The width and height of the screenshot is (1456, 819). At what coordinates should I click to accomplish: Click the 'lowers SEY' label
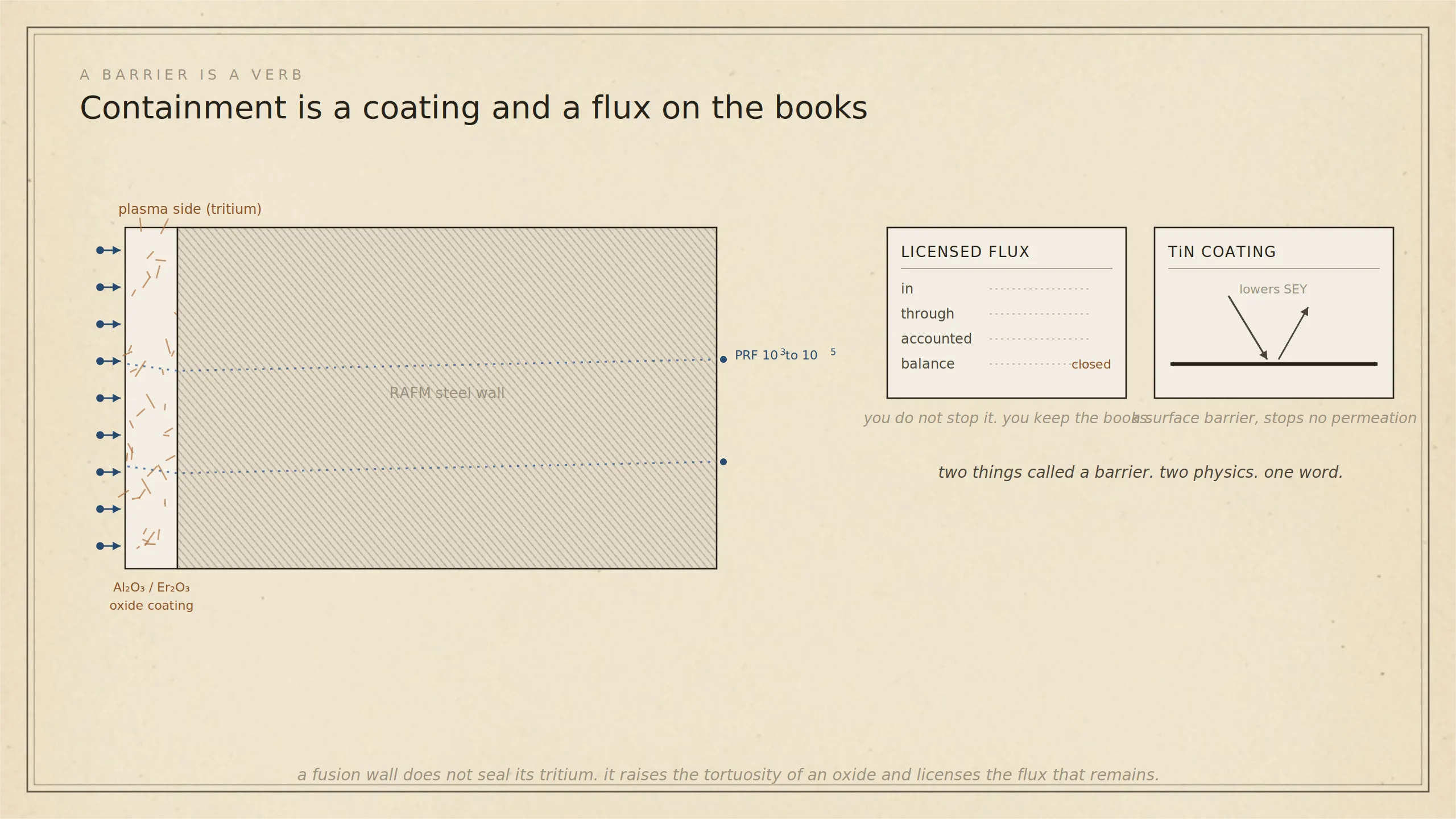[1273, 289]
